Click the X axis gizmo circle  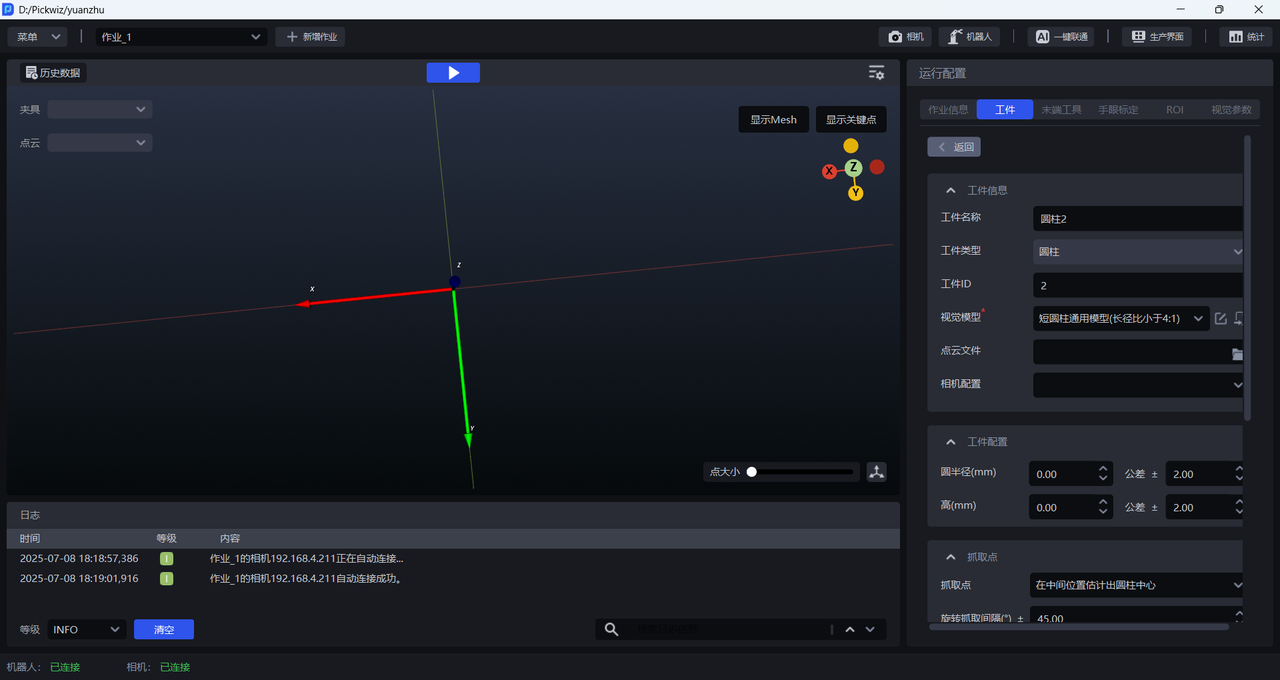click(x=829, y=171)
